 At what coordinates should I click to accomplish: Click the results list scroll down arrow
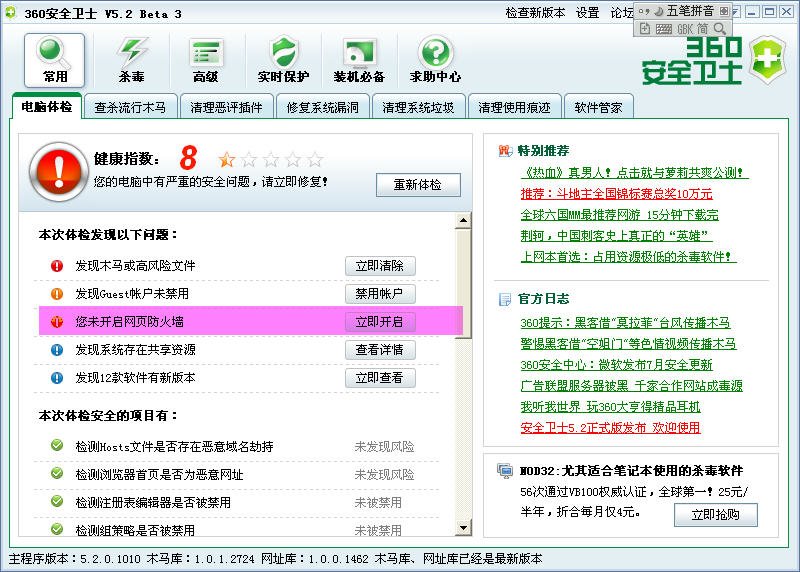[463, 528]
